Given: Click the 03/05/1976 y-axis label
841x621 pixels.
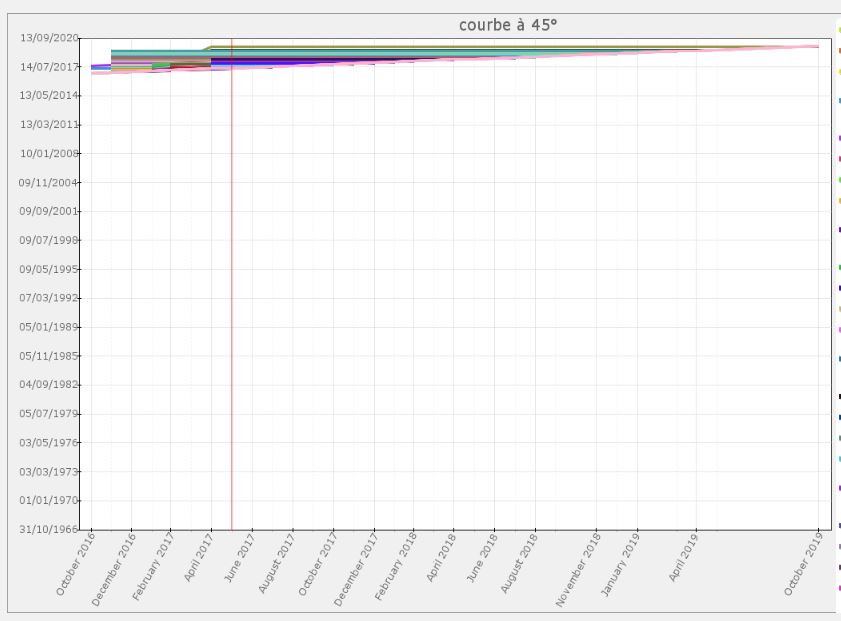Looking at the screenshot, I should coord(49,442).
